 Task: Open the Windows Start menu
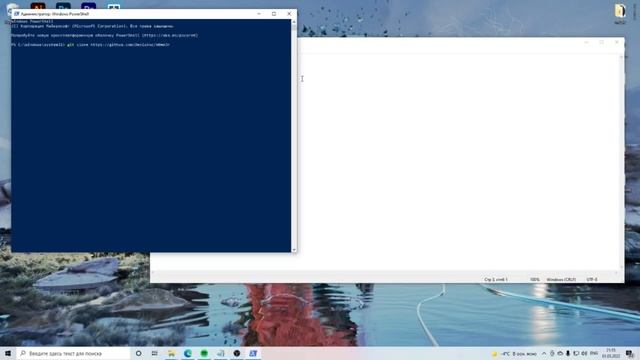(x=8, y=353)
